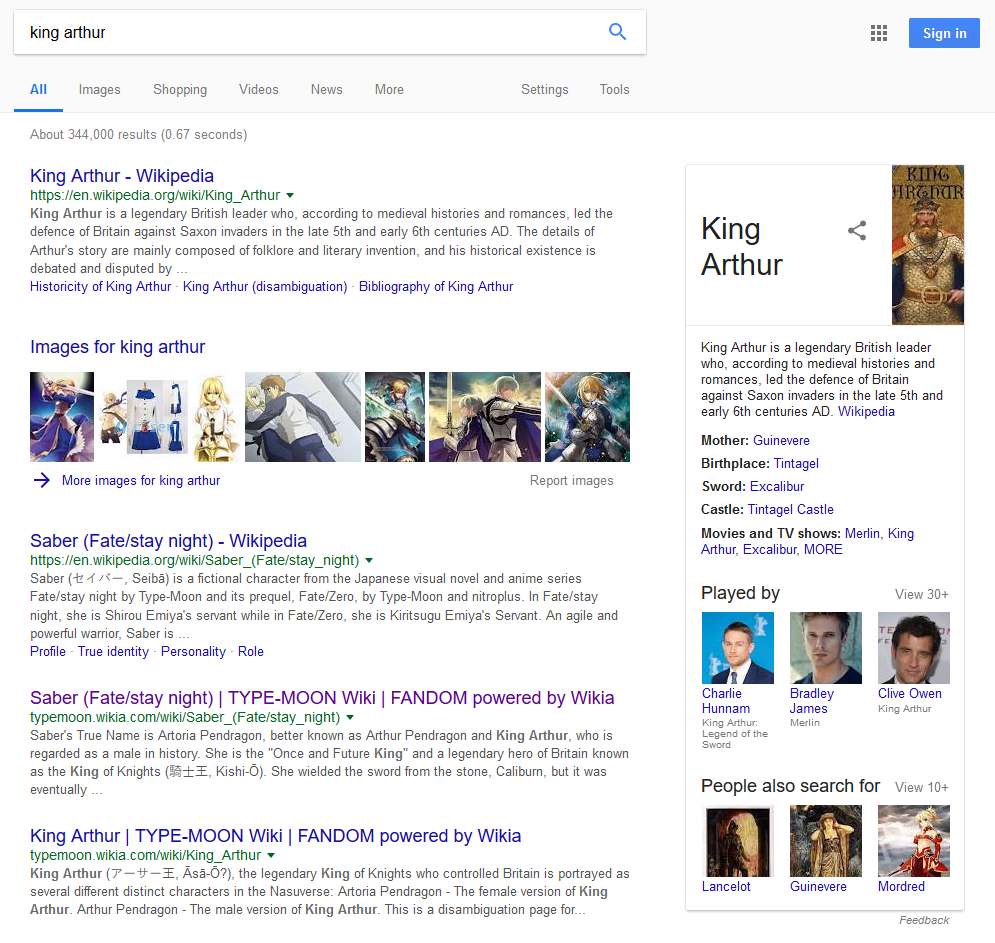Open Historicity of King Arthur sitelink

click(x=100, y=287)
